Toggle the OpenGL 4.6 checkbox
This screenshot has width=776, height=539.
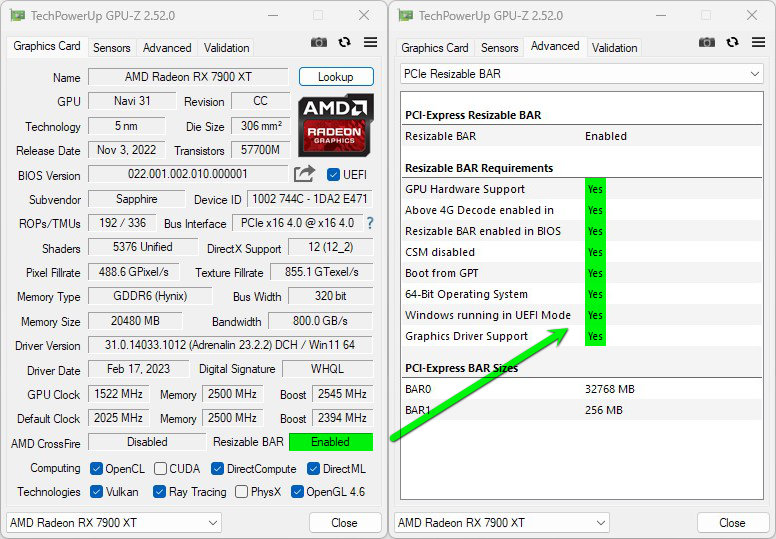[297, 491]
